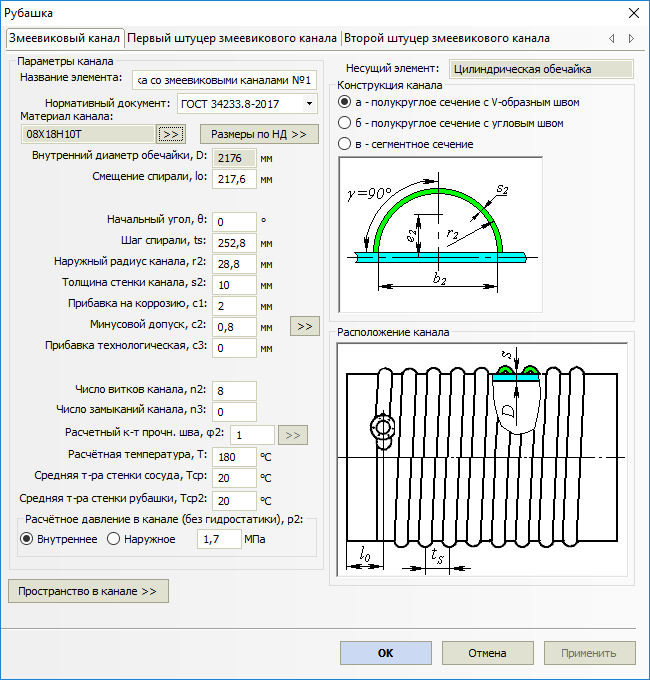
Task: Edit the Название элемента field
Action: click(x=224, y=80)
